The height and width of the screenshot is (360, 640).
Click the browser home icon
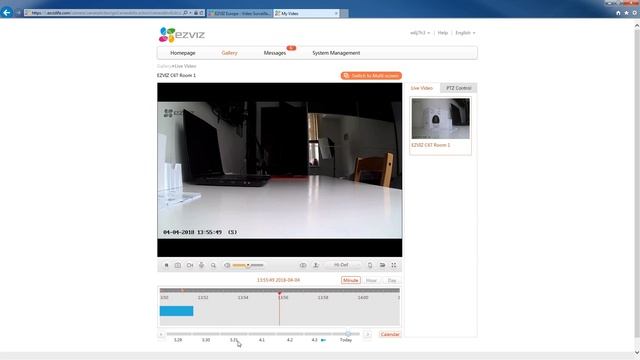click(x=618, y=13)
